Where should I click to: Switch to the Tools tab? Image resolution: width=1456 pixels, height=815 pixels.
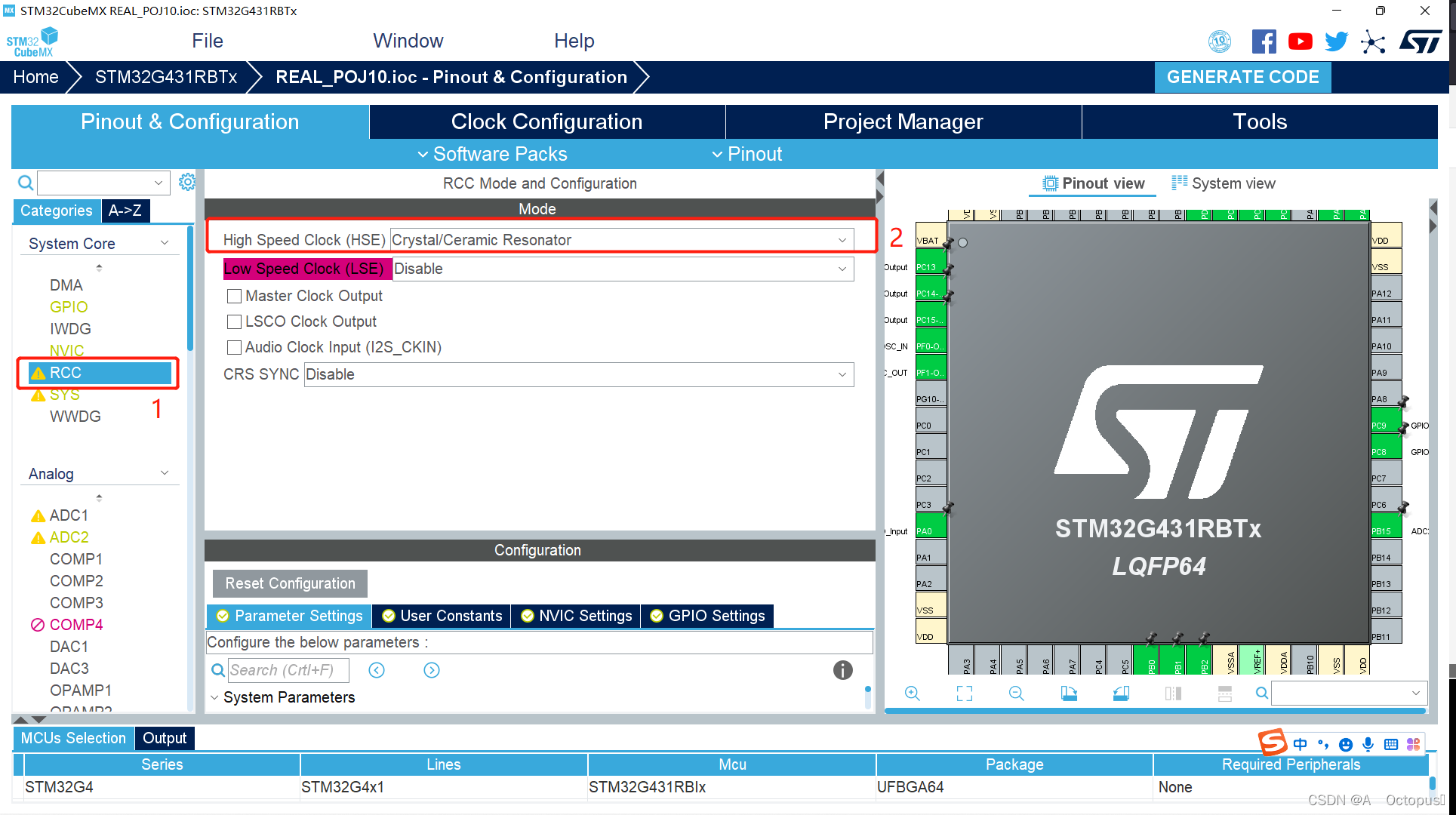pyautogui.click(x=1260, y=122)
